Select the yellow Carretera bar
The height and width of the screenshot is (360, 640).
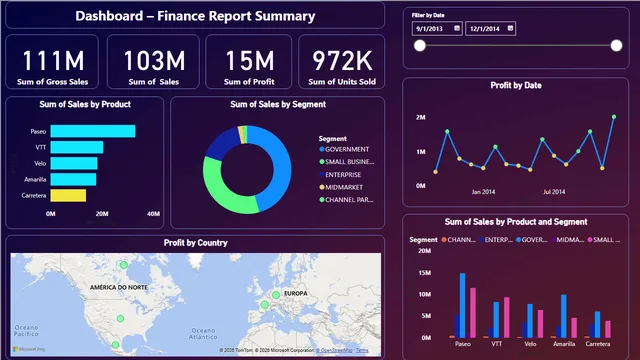(68, 195)
